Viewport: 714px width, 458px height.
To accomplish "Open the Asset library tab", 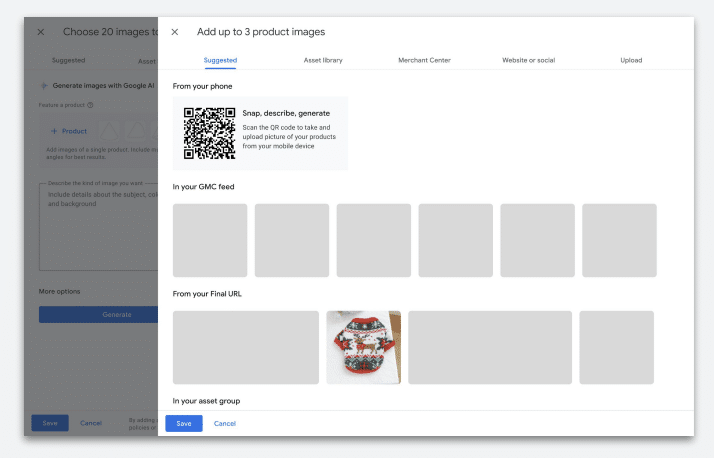I will (323, 60).
